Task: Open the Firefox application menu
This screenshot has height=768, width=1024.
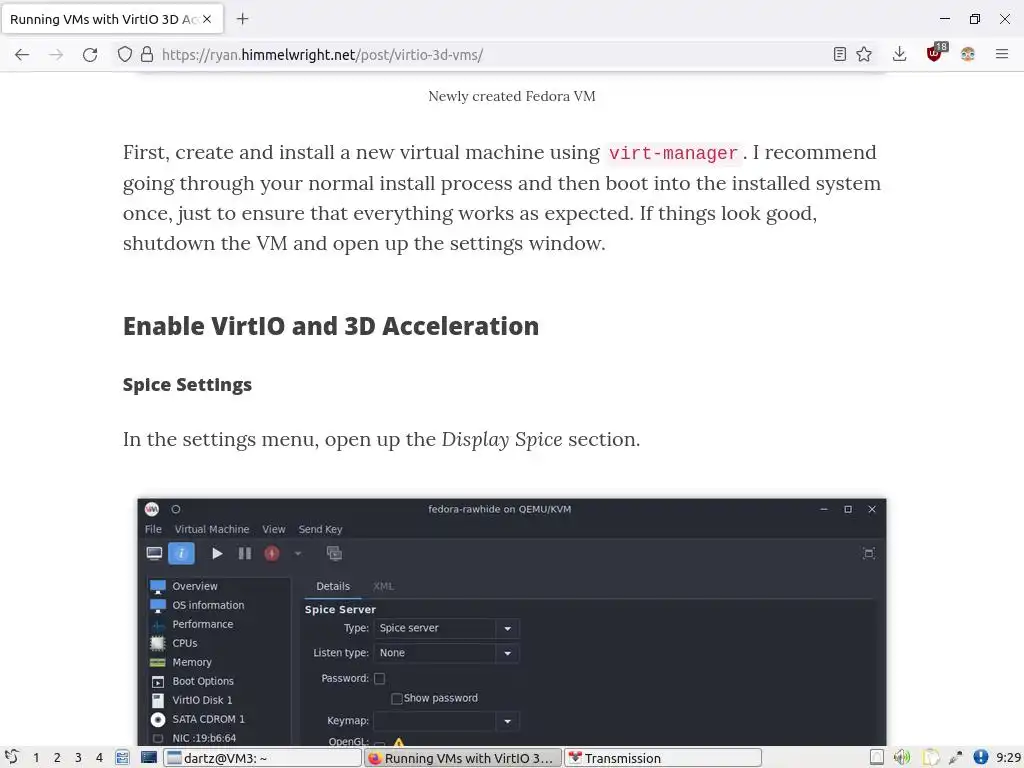Action: pos(1002,54)
